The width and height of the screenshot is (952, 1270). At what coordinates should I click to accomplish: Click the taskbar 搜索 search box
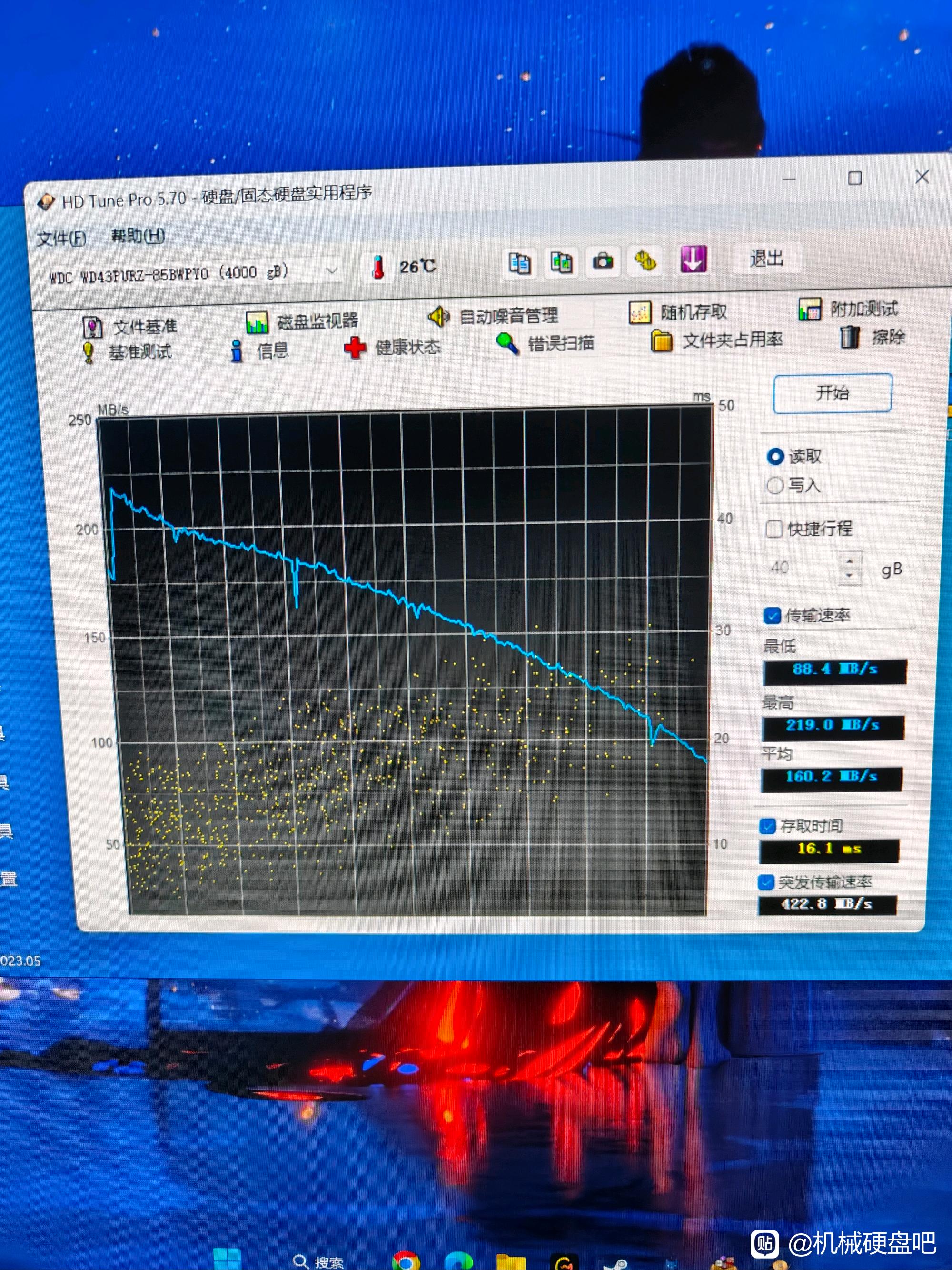[x=318, y=1261]
